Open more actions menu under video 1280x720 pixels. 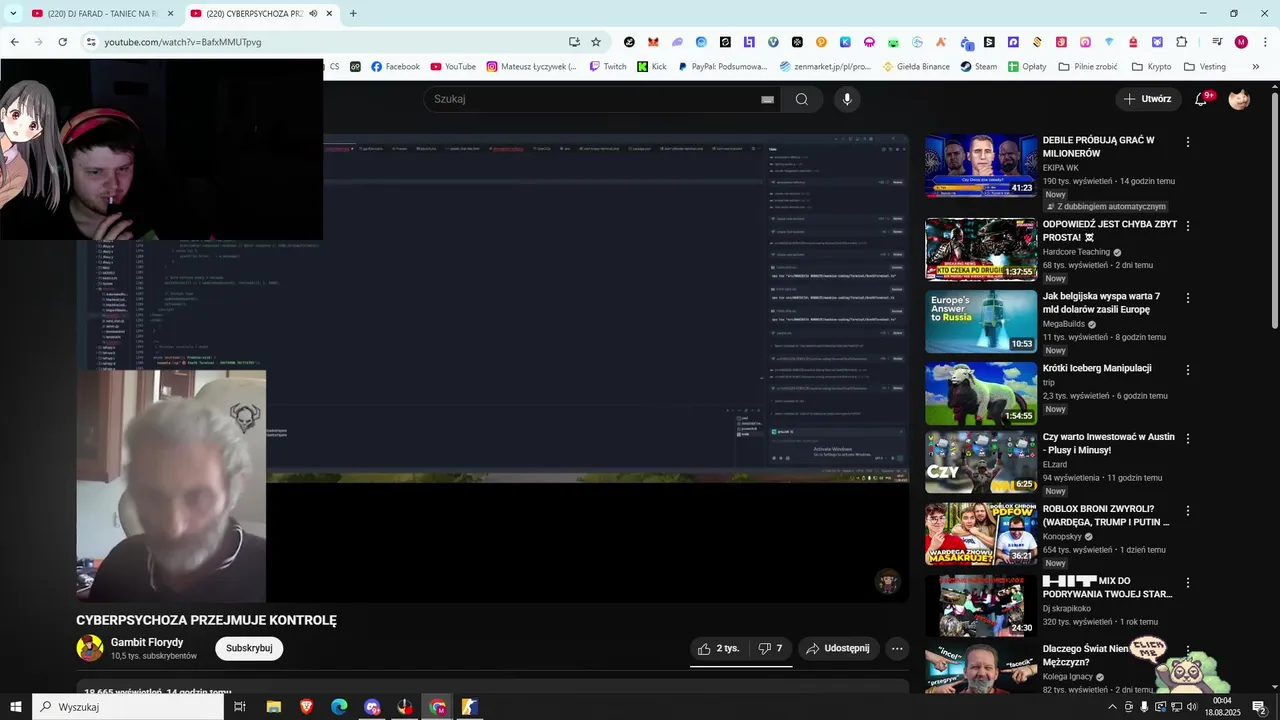point(897,648)
